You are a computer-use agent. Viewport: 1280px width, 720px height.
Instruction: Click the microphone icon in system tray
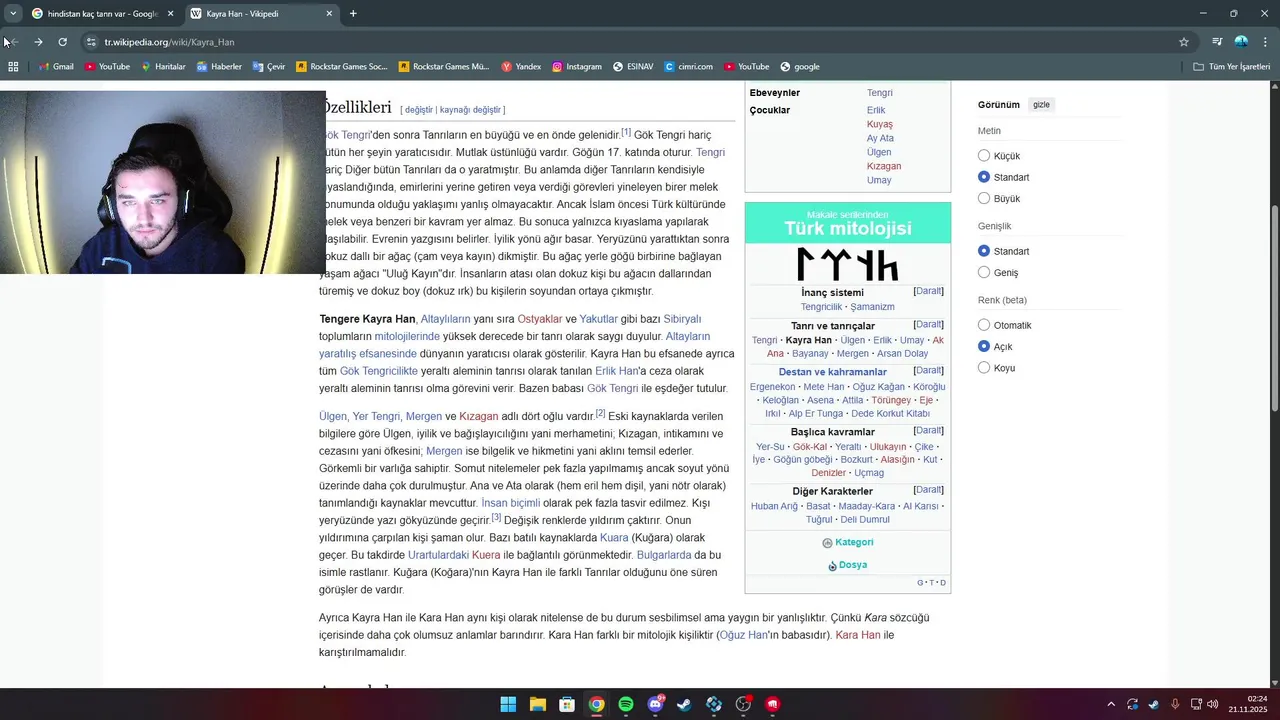1175,704
